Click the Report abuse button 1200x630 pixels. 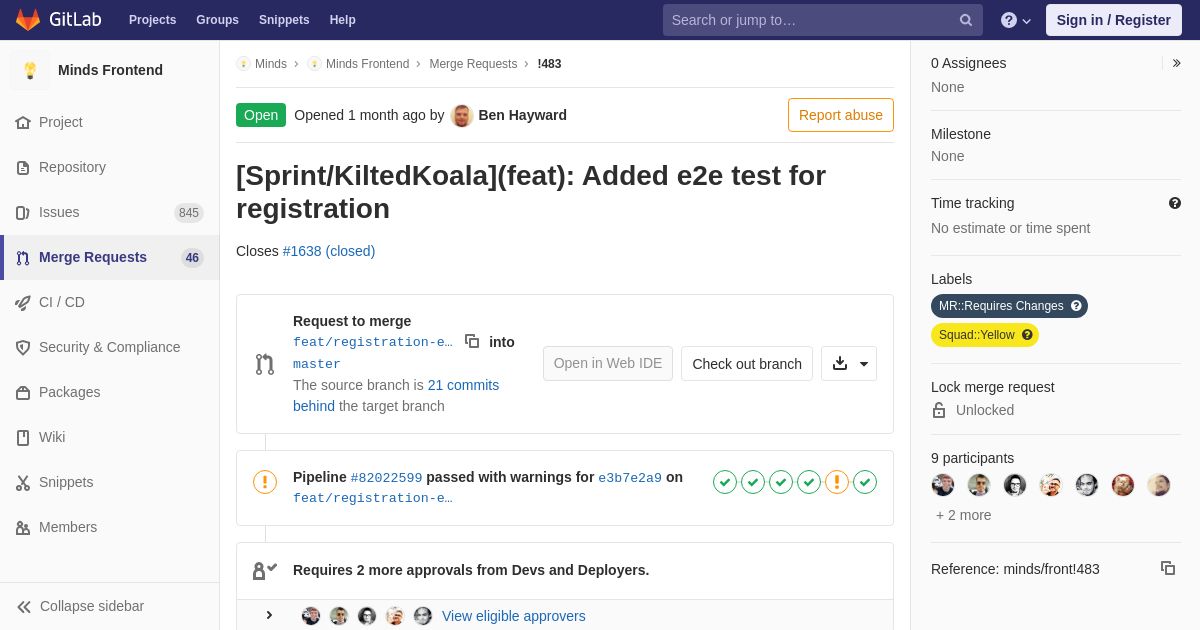click(x=841, y=115)
